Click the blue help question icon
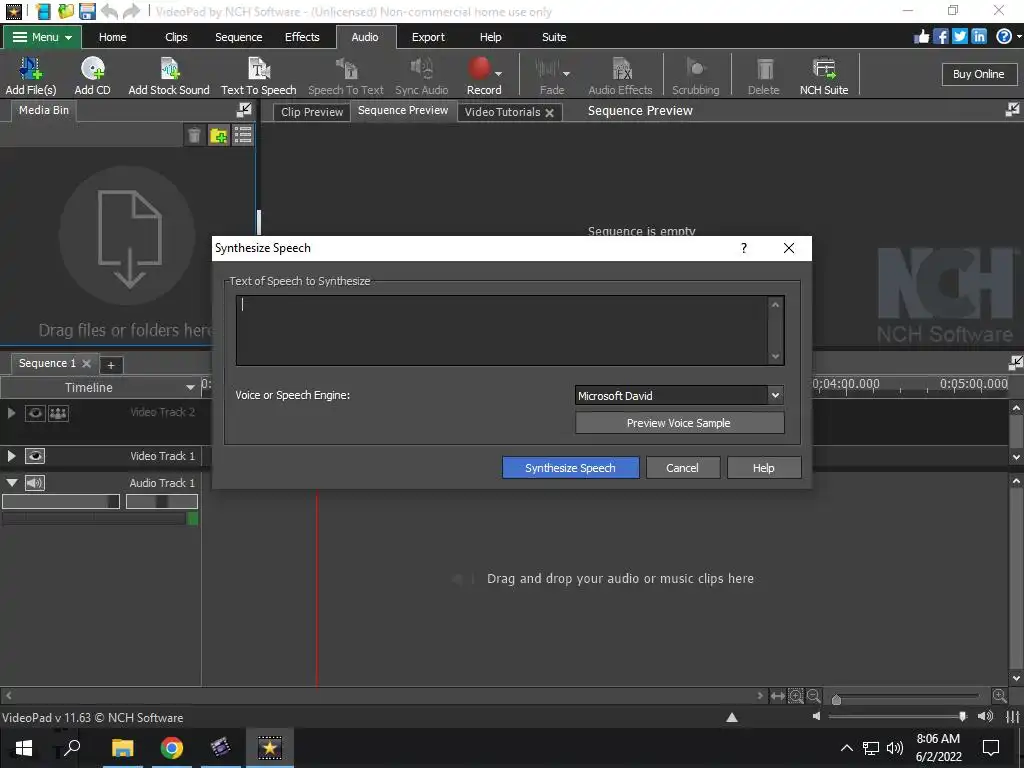The height and width of the screenshot is (768, 1024). [1004, 37]
